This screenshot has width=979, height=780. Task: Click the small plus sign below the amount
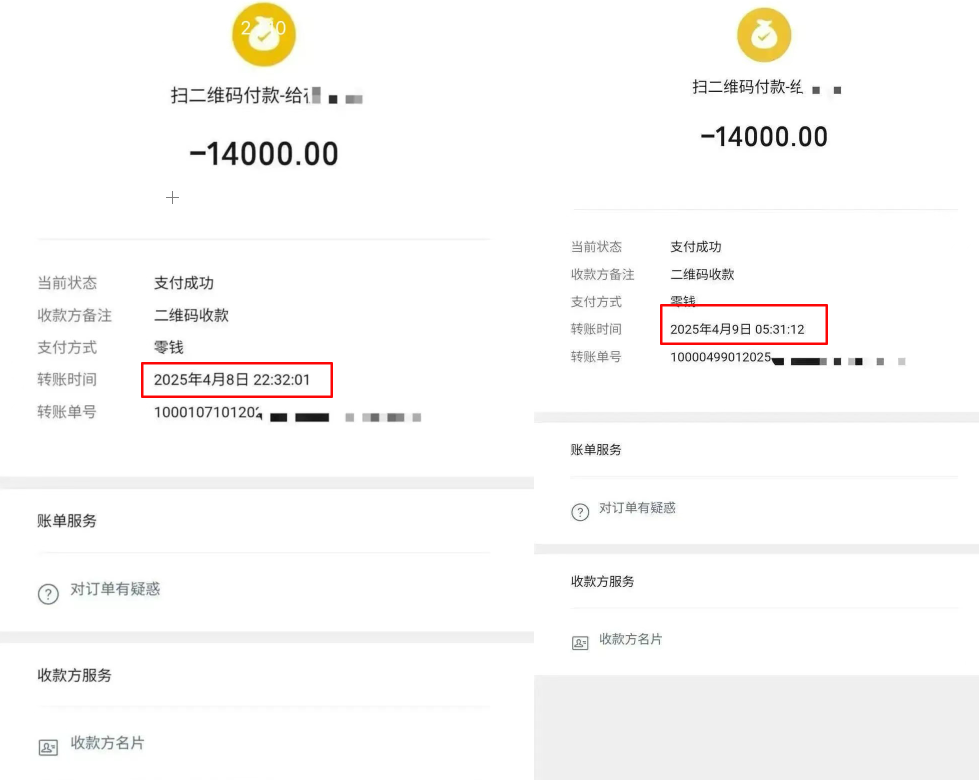(172, 198)
